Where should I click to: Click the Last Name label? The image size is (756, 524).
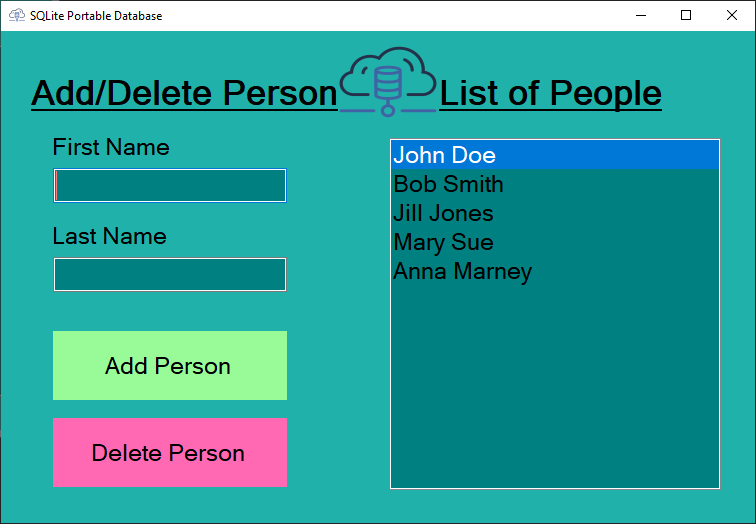point(109,236)
